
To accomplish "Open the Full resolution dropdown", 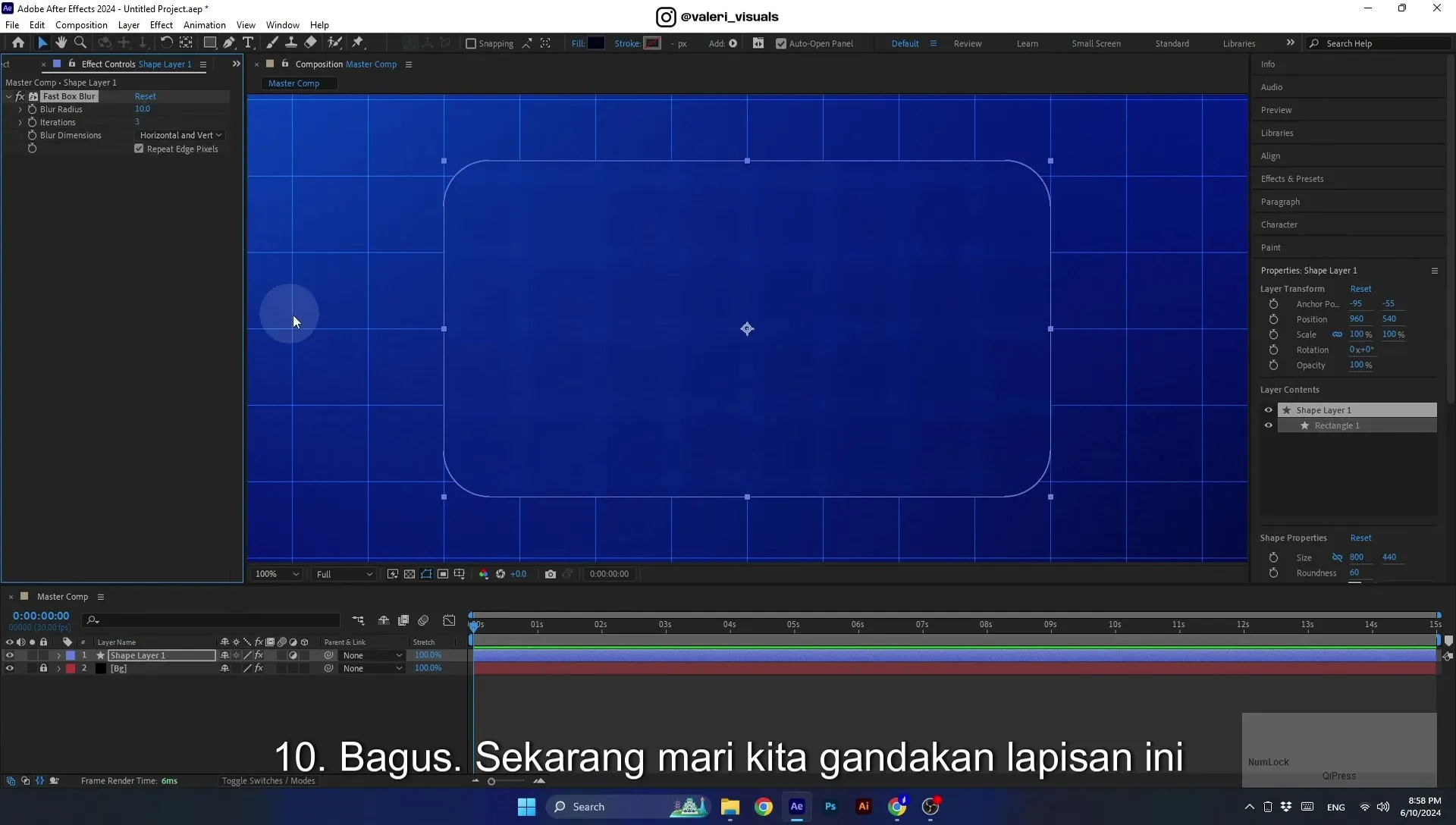I will tap(344, 574).
